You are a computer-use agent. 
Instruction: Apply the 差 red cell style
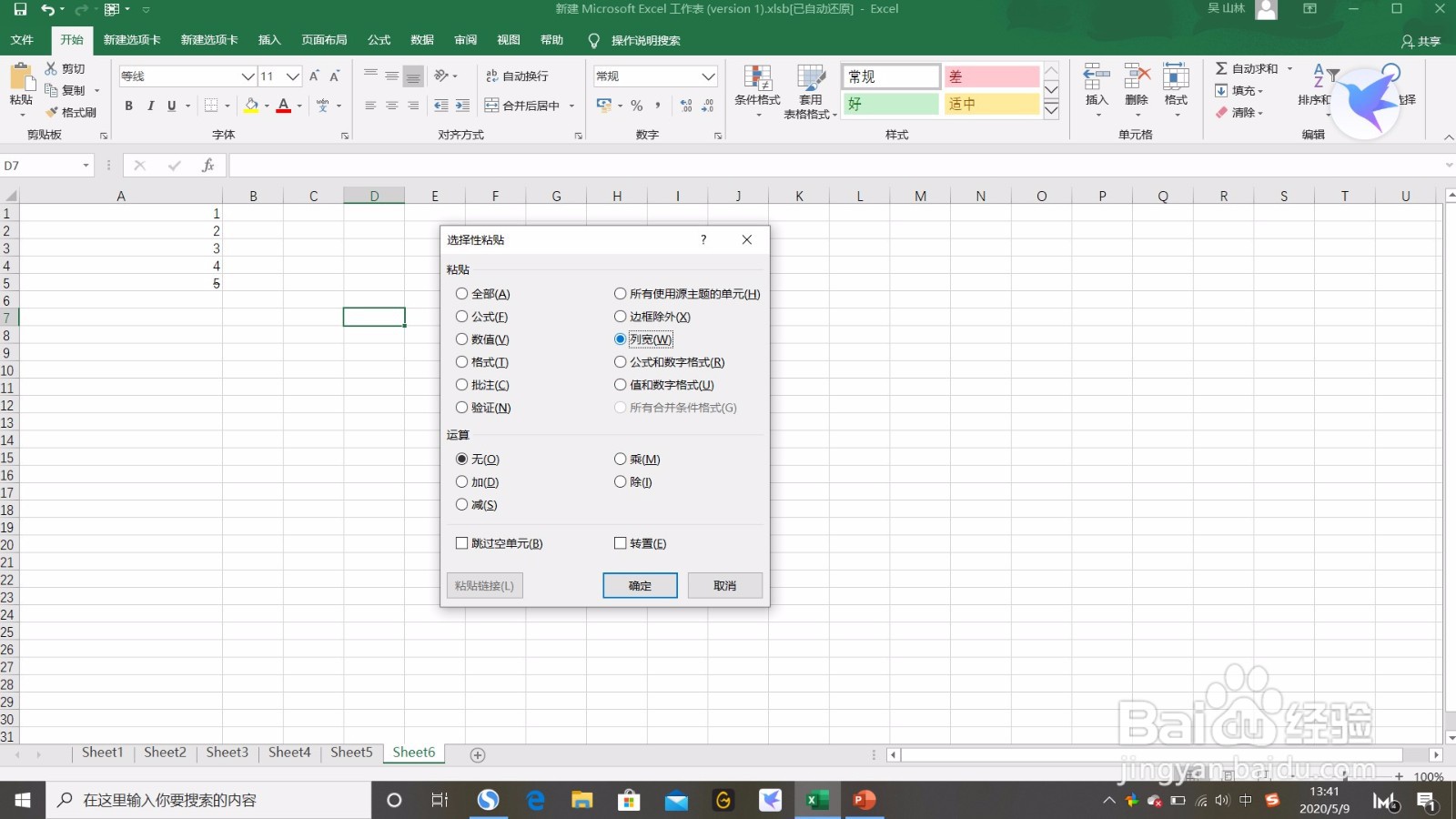click(x=991, y=76)
